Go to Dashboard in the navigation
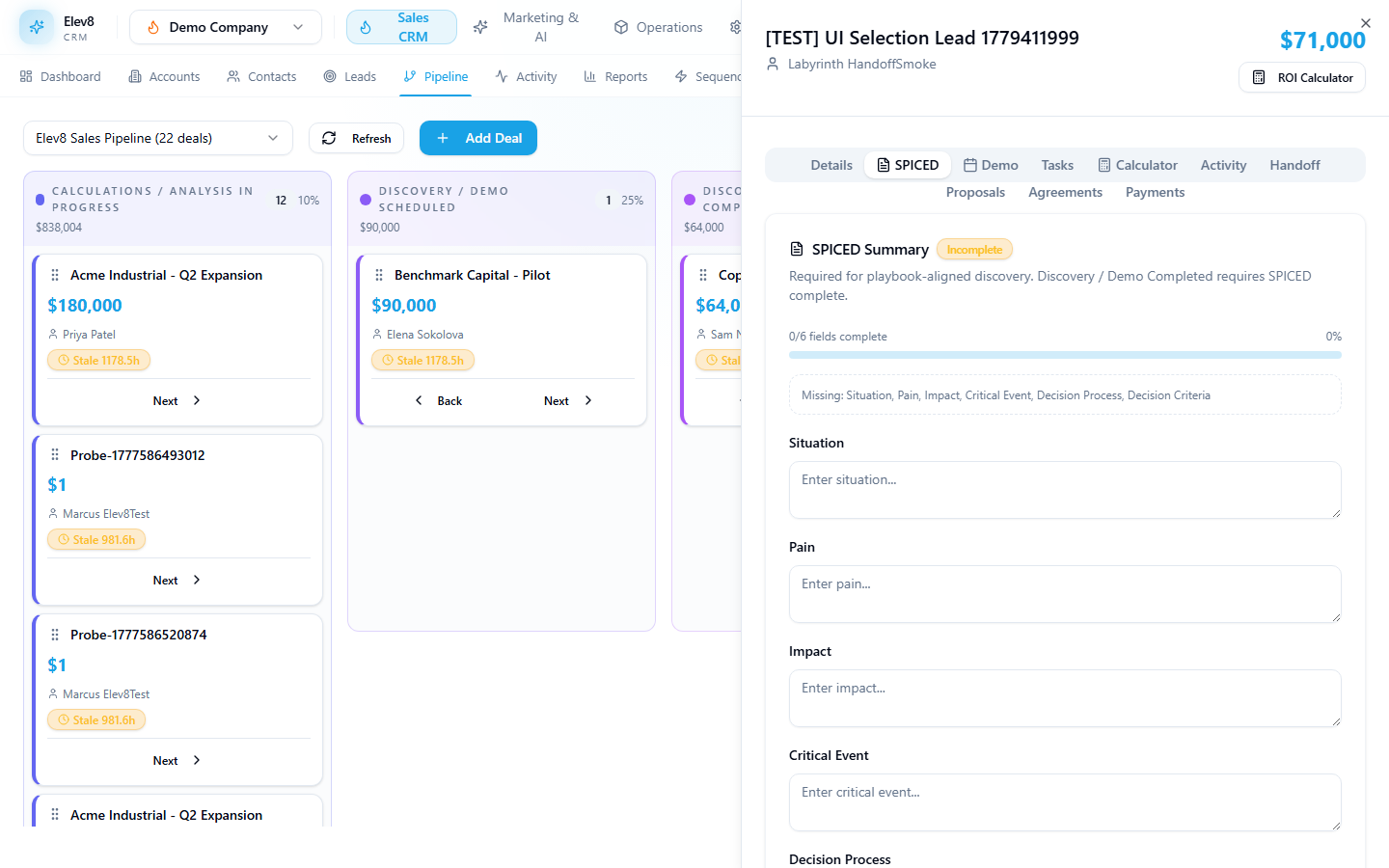Viewport: 1389px width, 868px height. (61, 76)
